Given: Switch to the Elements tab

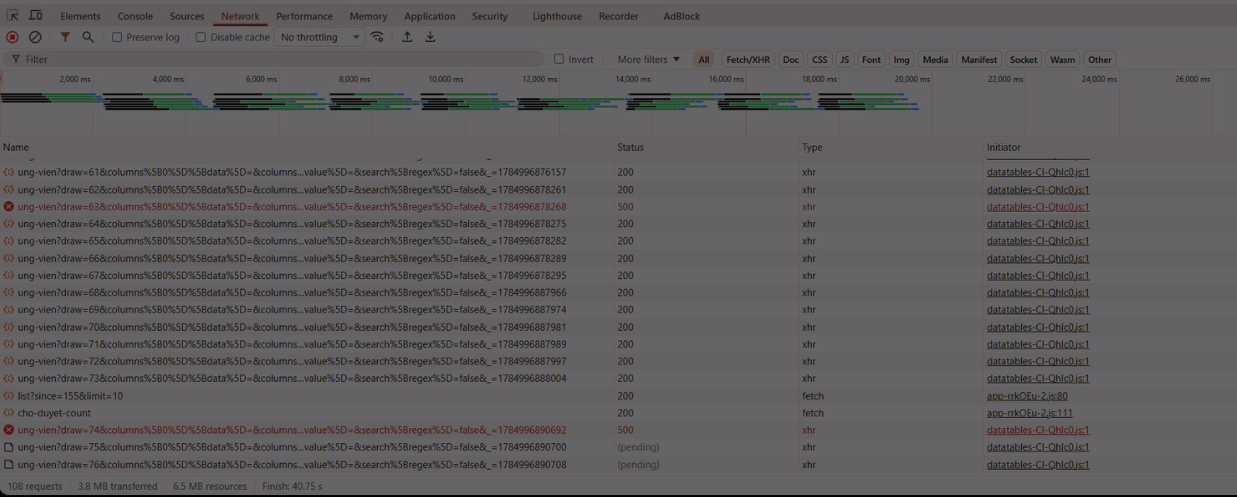Looking at the screenshot, I should coord(80,16).
